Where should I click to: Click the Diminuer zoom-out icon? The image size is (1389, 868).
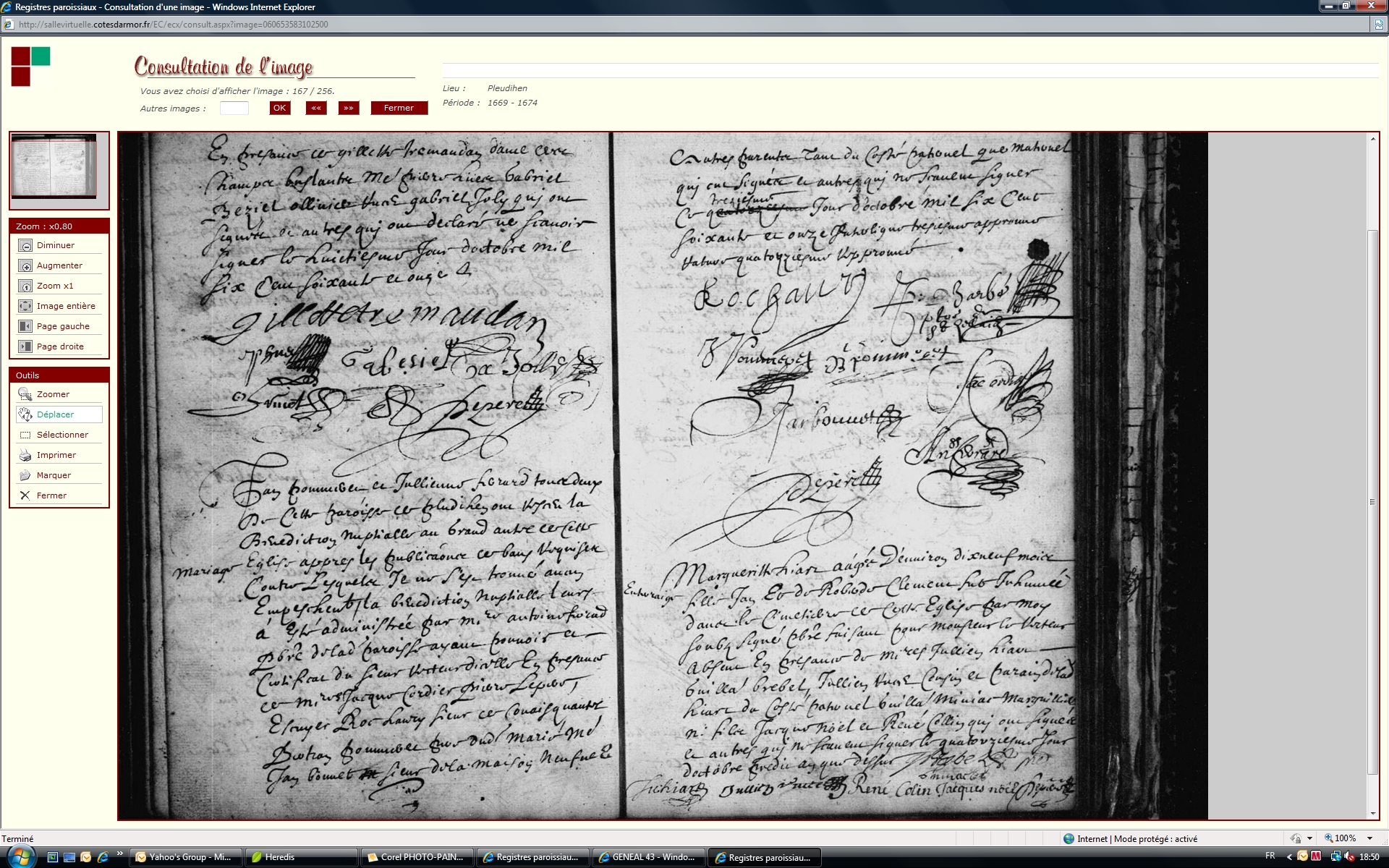click(x=25, y=246)
